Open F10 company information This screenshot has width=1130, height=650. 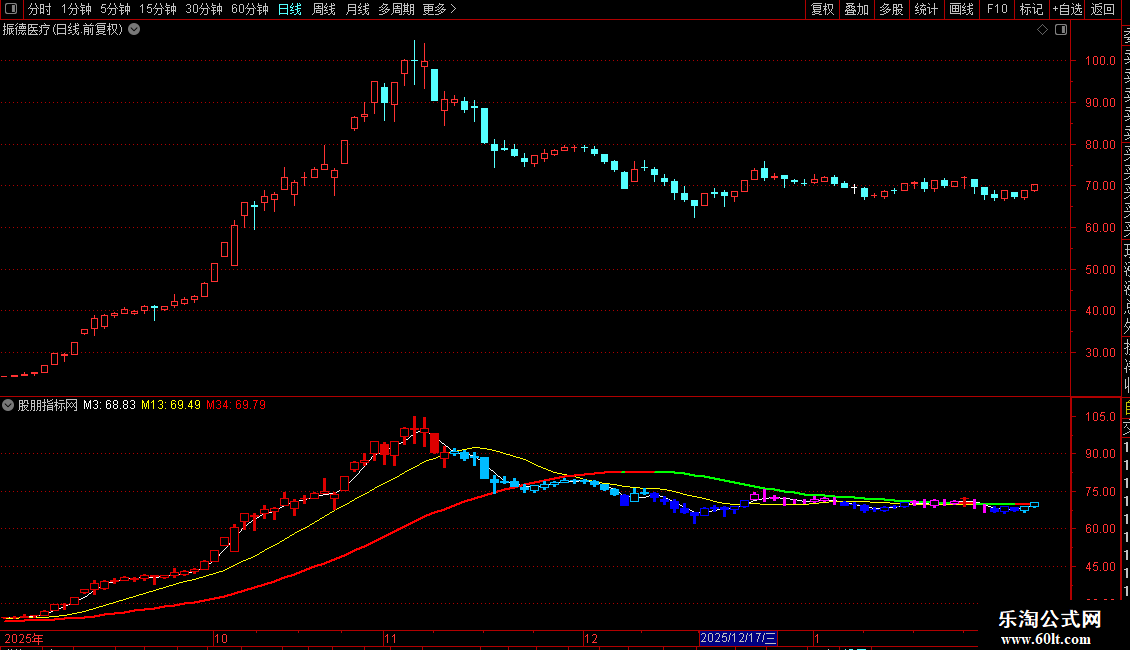[997, 9]
